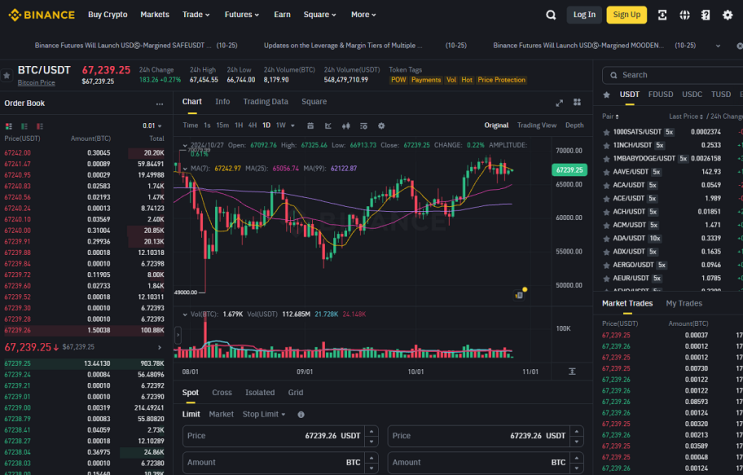Sort pairs by Last Price
The width and height of the screenshot is (743, 475).
coord(686,117)
